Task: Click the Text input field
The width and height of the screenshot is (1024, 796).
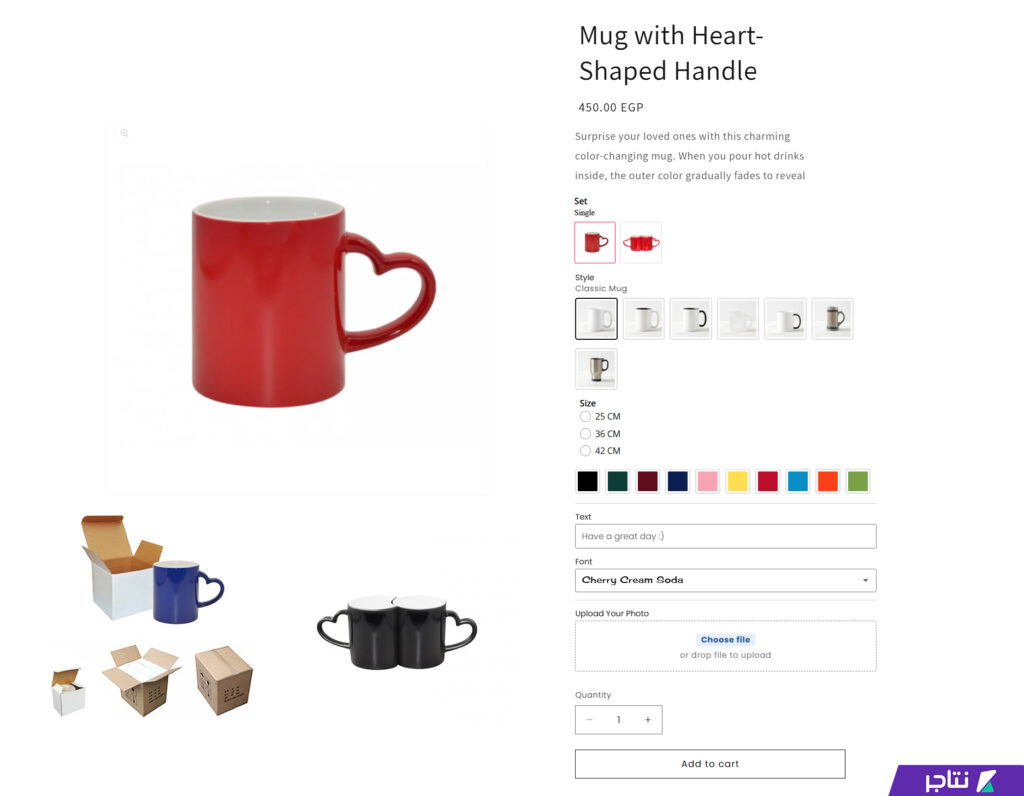Action: coord(726,536)
